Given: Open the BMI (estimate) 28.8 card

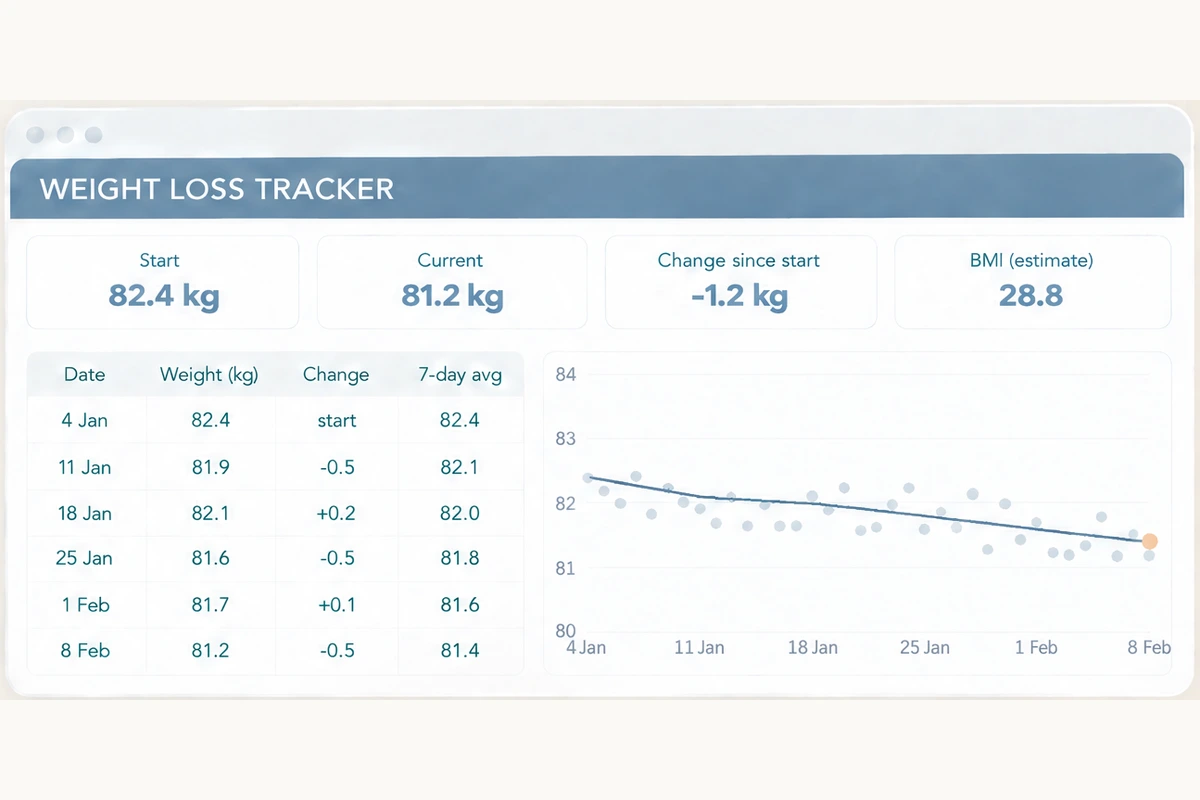Looking at the screenshot, I should pos(1032,282).
